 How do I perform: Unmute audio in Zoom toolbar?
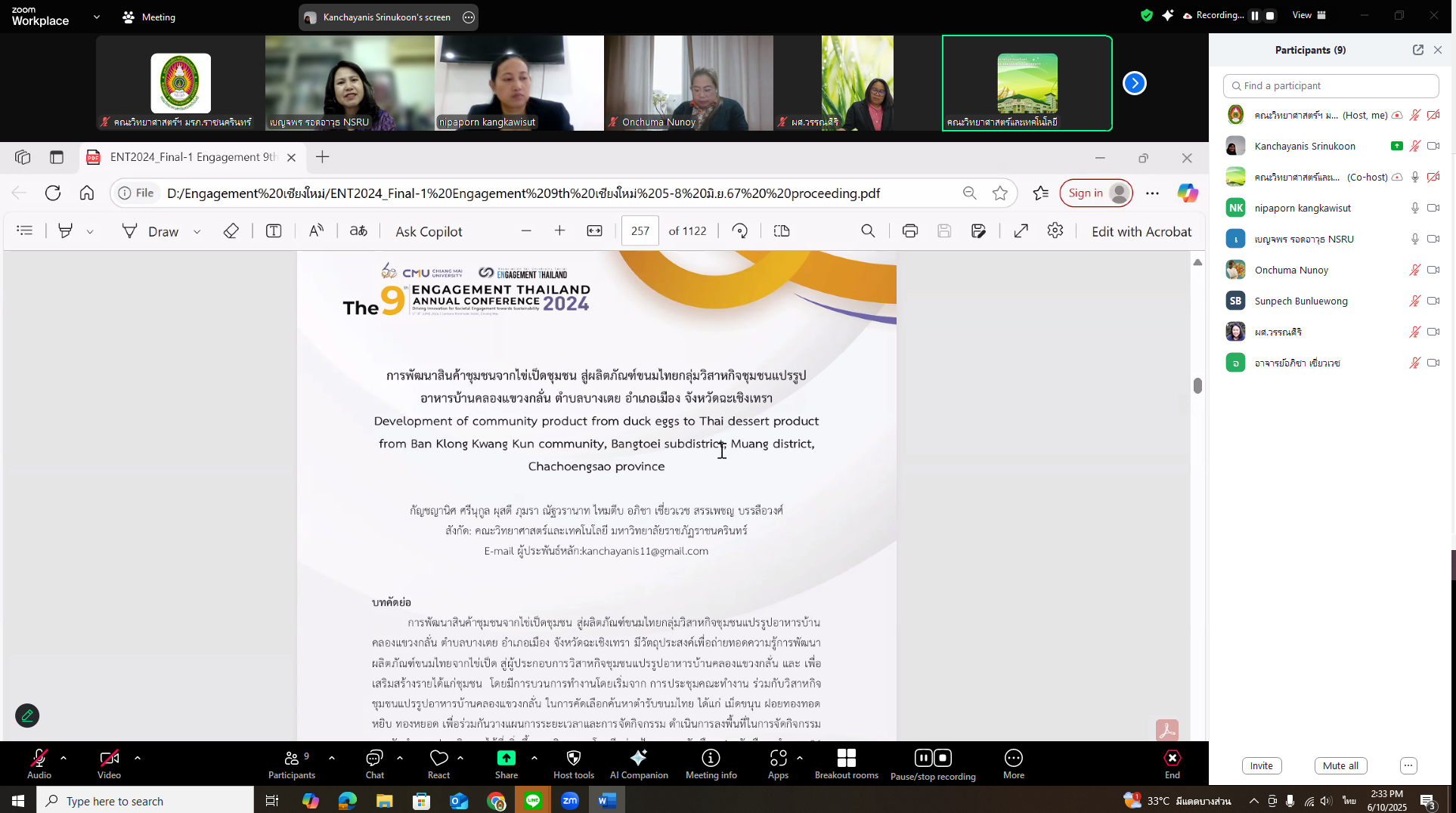coord(39,763)
